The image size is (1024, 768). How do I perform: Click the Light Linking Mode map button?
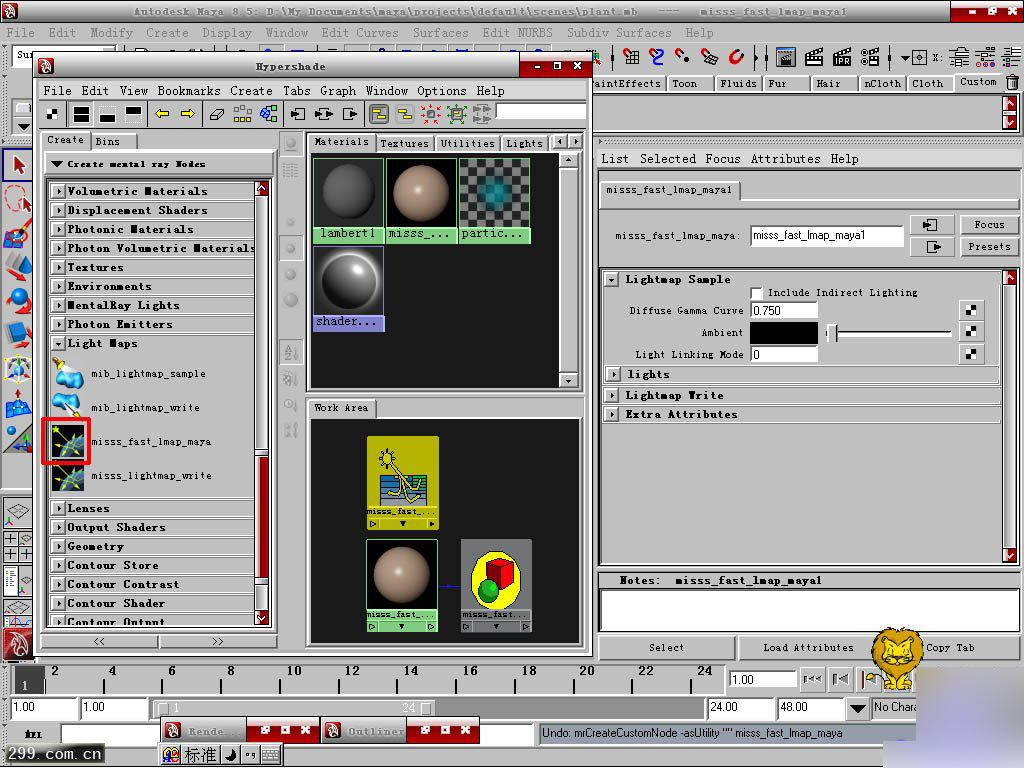[x=970, y=354]
